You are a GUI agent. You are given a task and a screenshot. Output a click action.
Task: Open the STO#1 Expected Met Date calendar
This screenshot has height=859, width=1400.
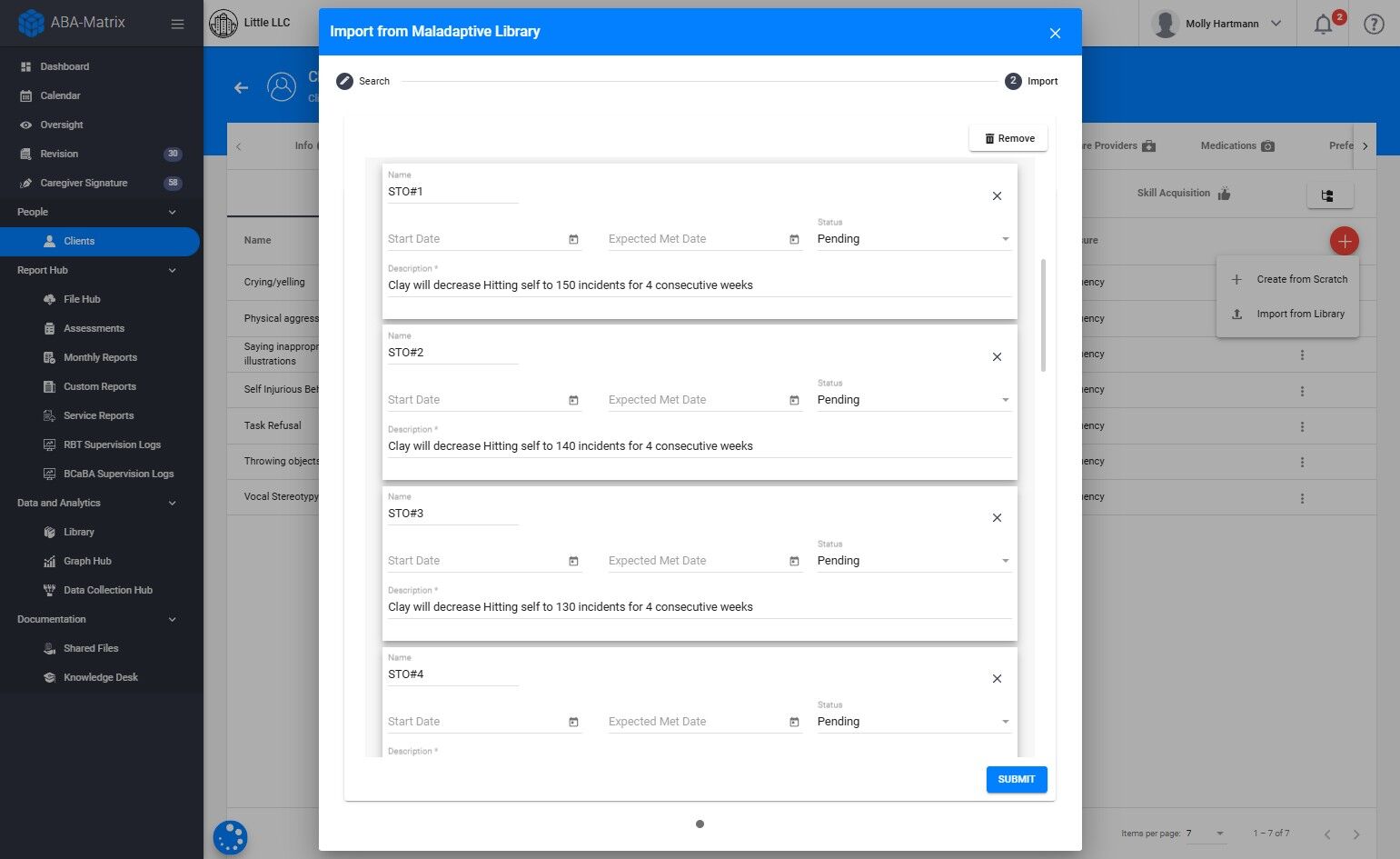pos(794,239)
